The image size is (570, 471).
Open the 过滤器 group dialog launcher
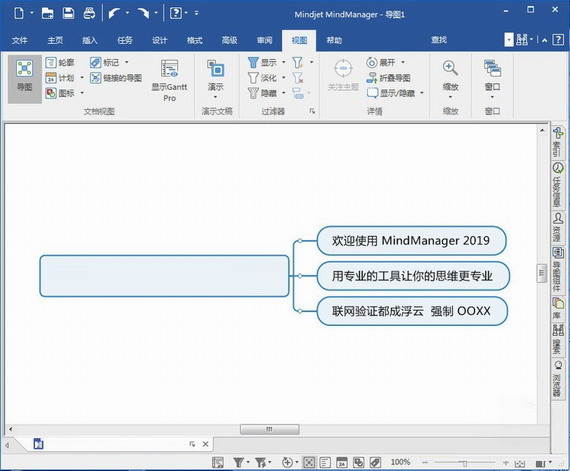pyautogui.click(x=312, y=111)
